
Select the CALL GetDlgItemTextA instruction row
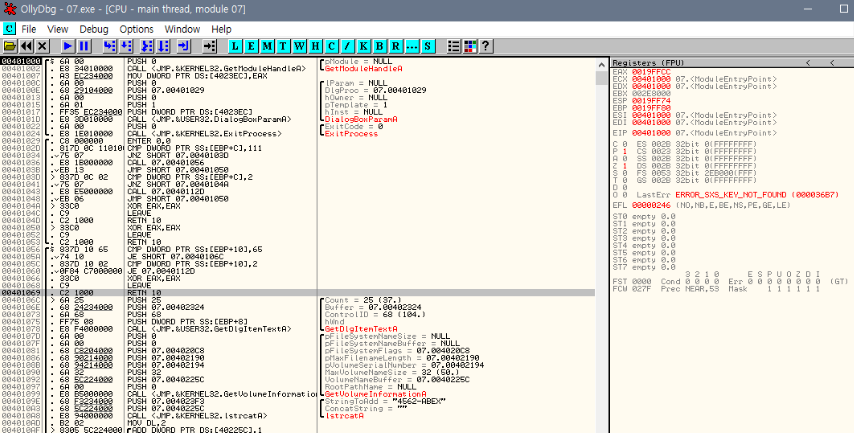pos(297,329)
